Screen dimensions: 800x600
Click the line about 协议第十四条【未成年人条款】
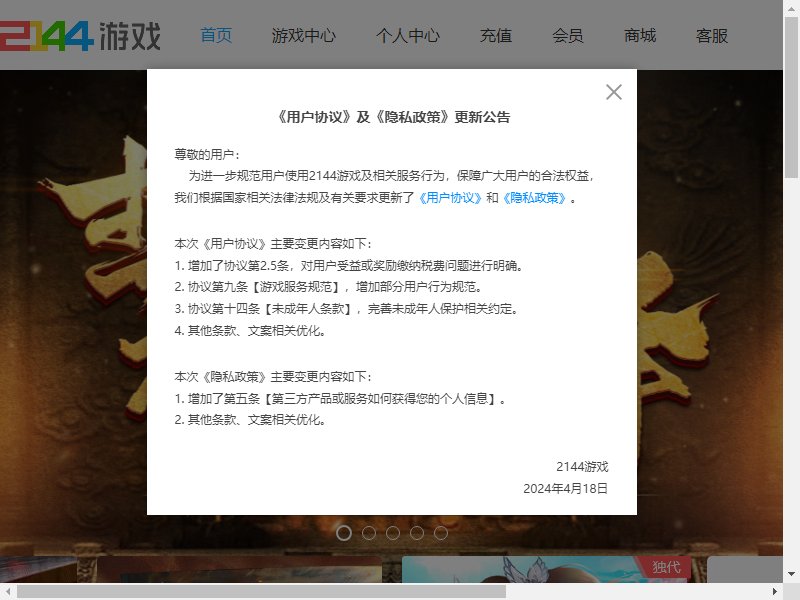(346, 309)
